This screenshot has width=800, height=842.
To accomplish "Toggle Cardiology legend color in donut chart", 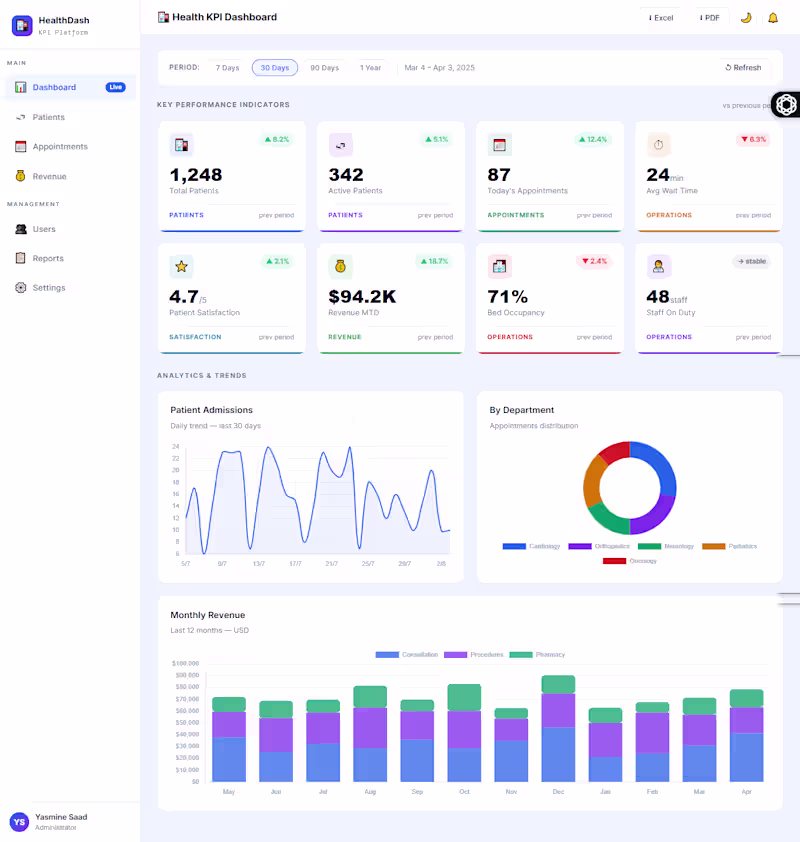I will tap(514, 546).
